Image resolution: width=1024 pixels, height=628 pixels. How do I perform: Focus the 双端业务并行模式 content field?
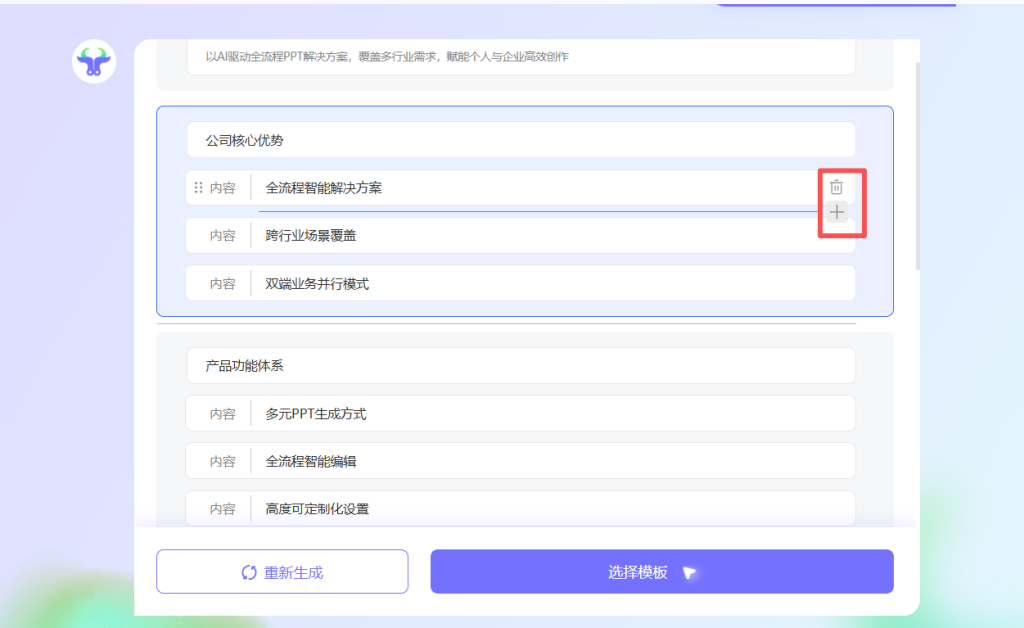click(x=550, y=284)
